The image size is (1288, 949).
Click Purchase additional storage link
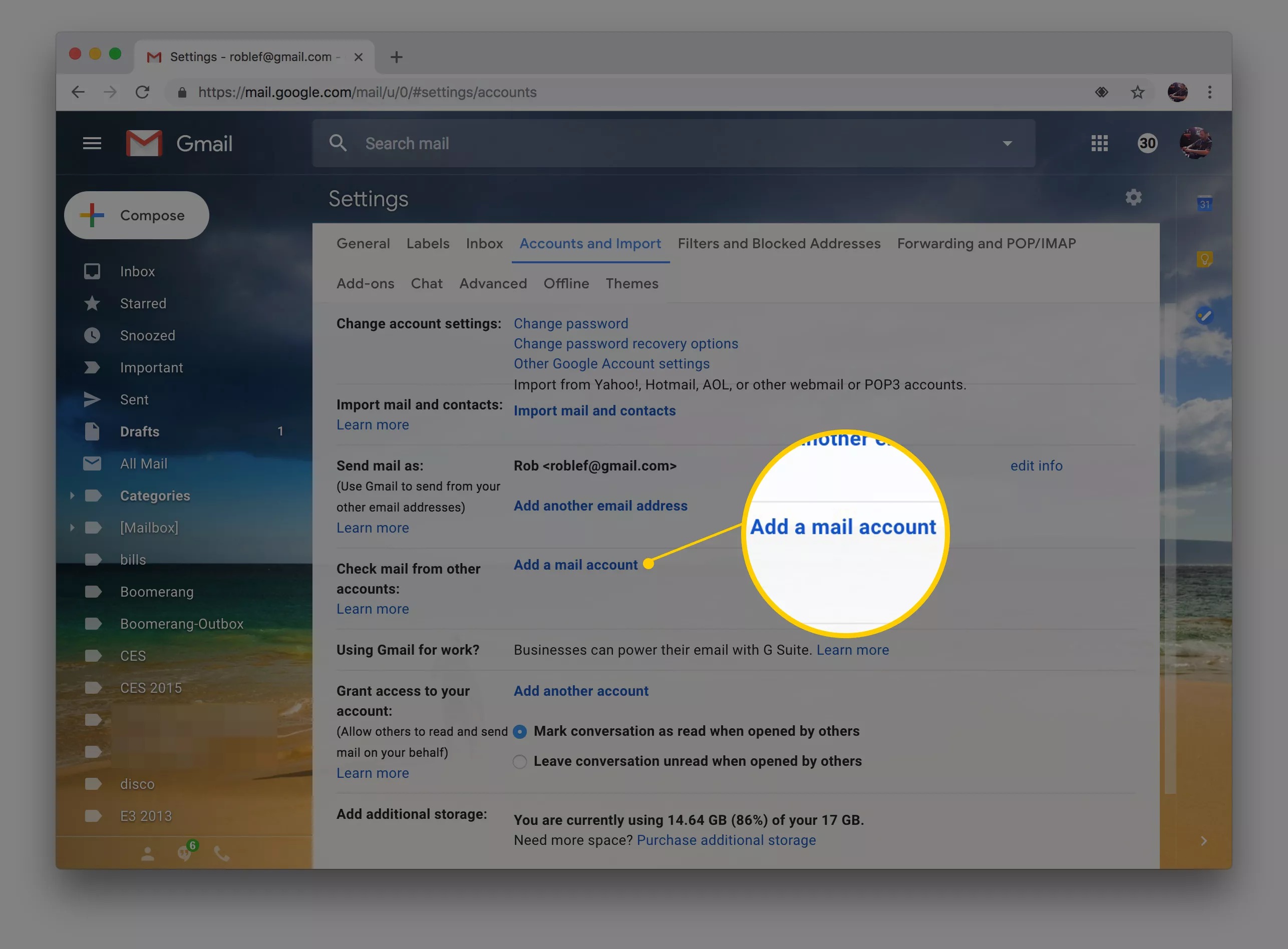coord(726,840)
